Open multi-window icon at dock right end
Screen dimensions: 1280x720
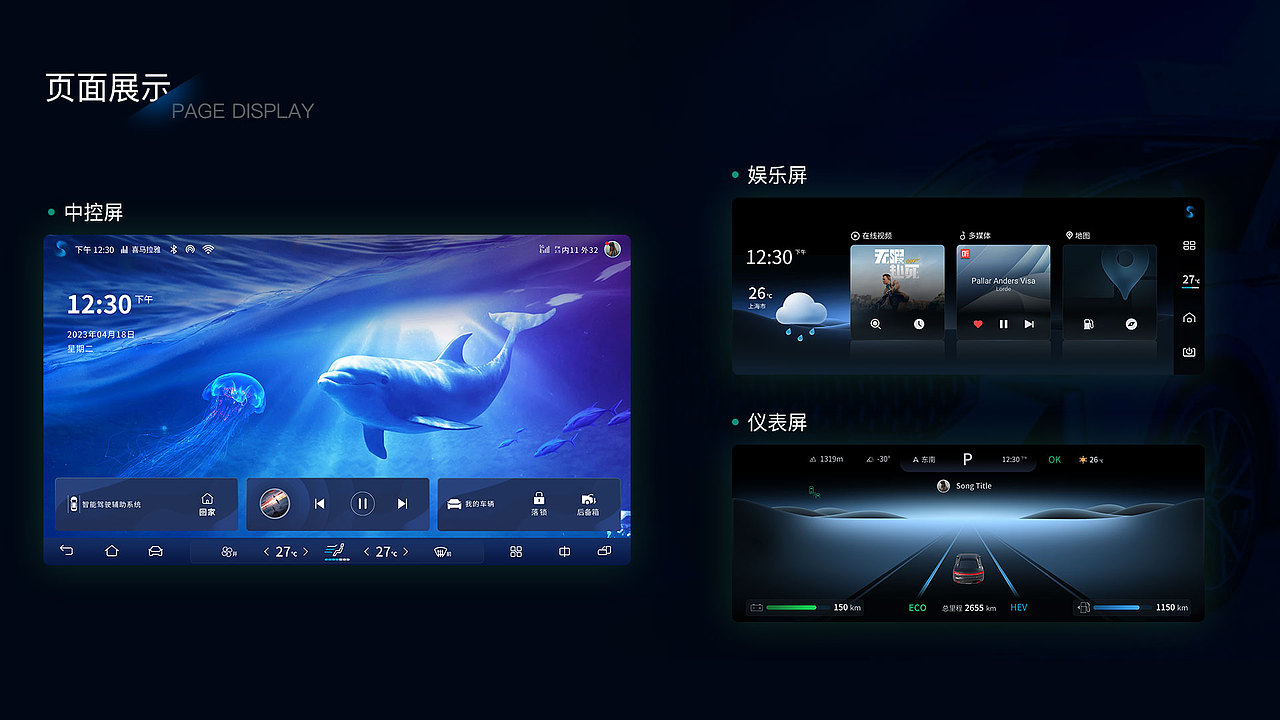(604, 551)
